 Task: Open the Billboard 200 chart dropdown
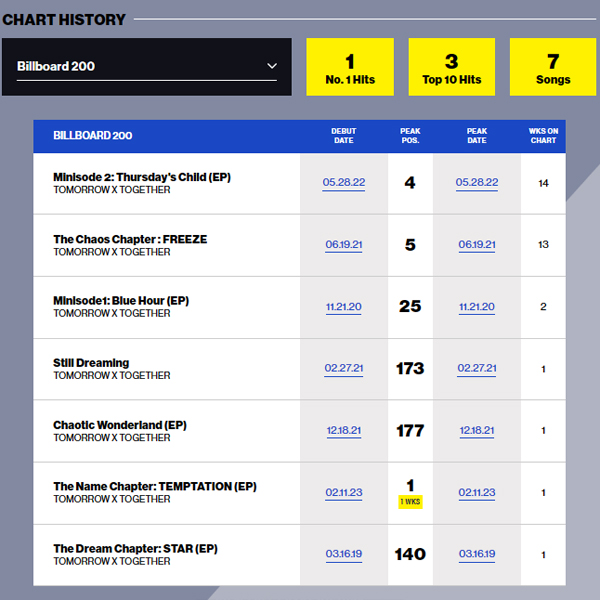coord(147,67)
